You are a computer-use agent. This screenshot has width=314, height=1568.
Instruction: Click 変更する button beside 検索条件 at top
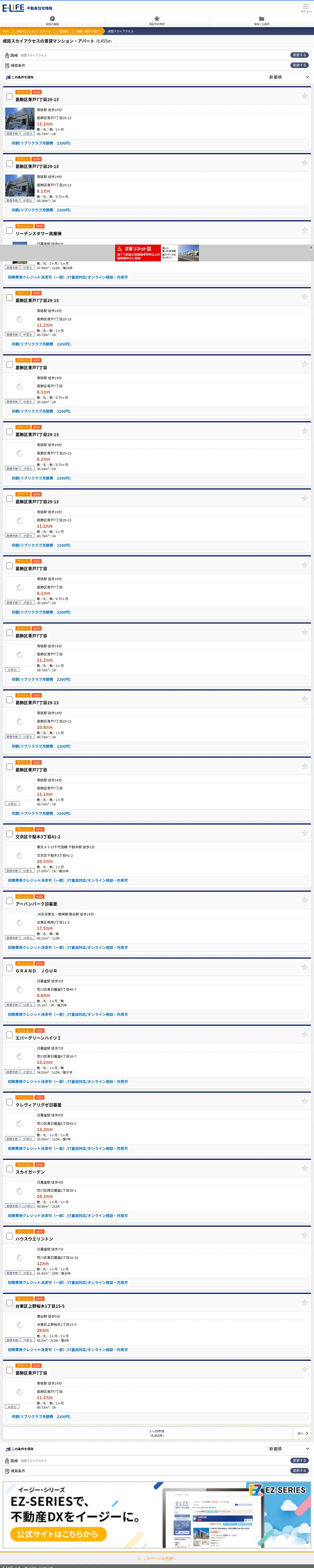pyautogui.click(x=299, y=65)
